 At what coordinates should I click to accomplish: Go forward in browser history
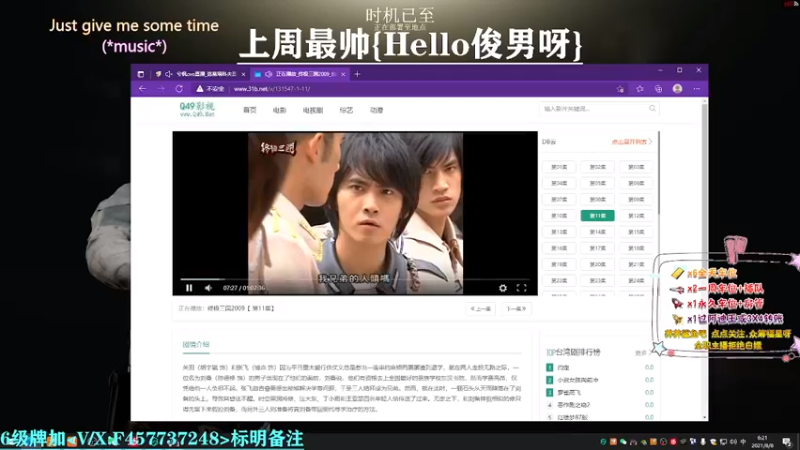(x=161, y=89)
